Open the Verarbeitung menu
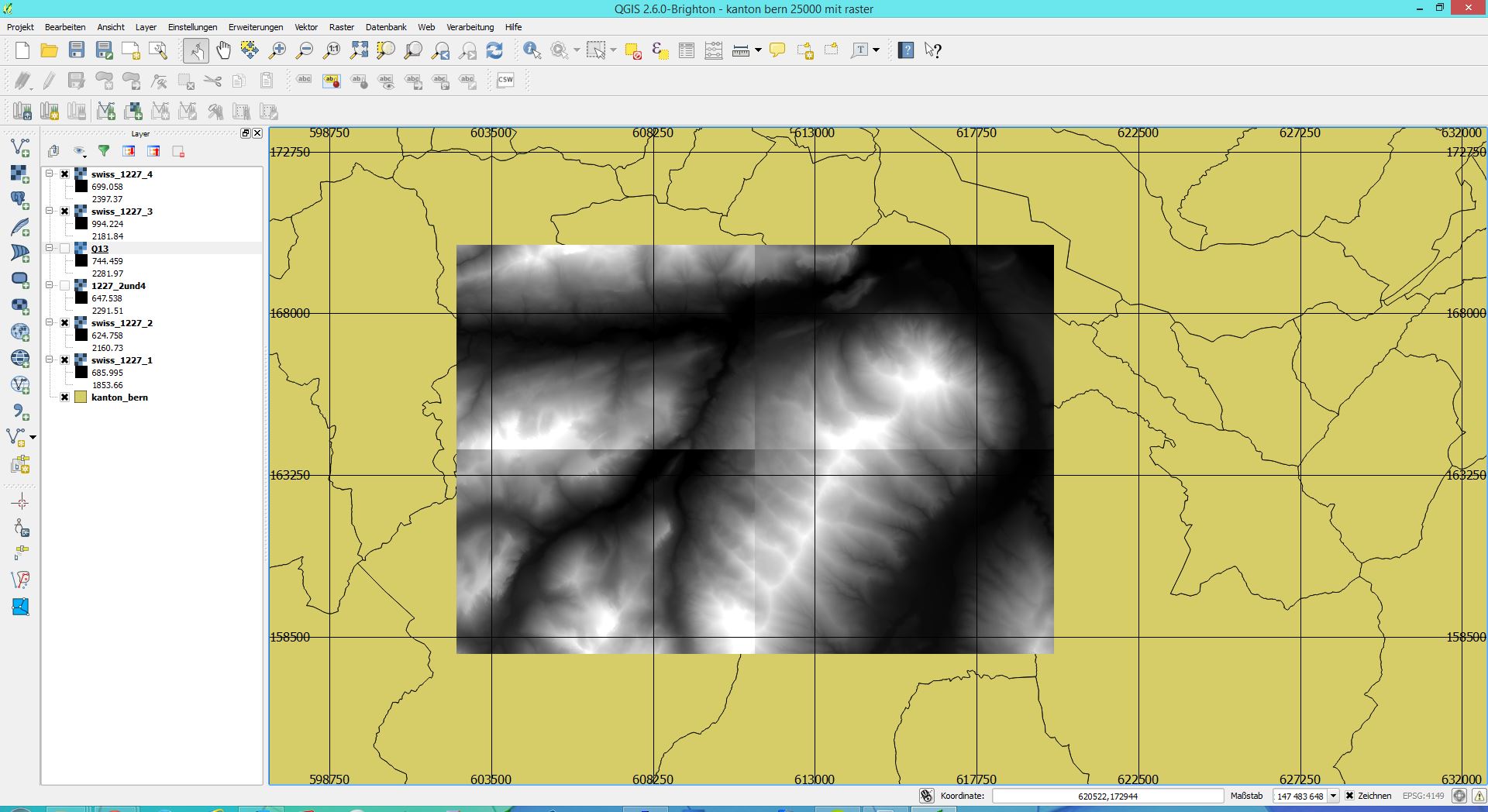1488x812 pixels. (470, 27)
